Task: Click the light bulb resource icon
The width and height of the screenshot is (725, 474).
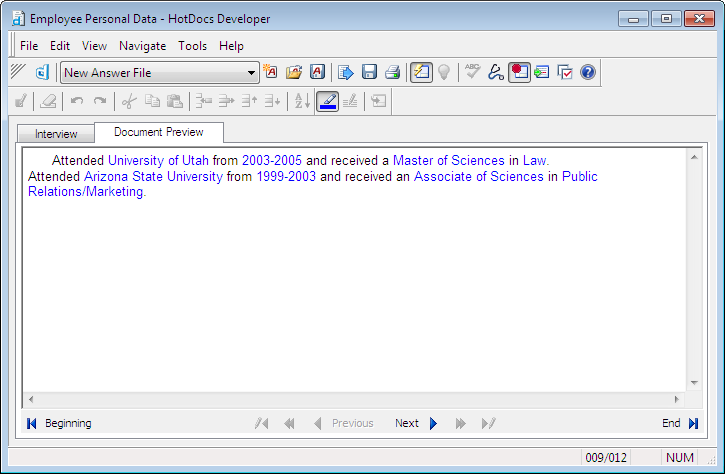Action: (x=444, y=73)
